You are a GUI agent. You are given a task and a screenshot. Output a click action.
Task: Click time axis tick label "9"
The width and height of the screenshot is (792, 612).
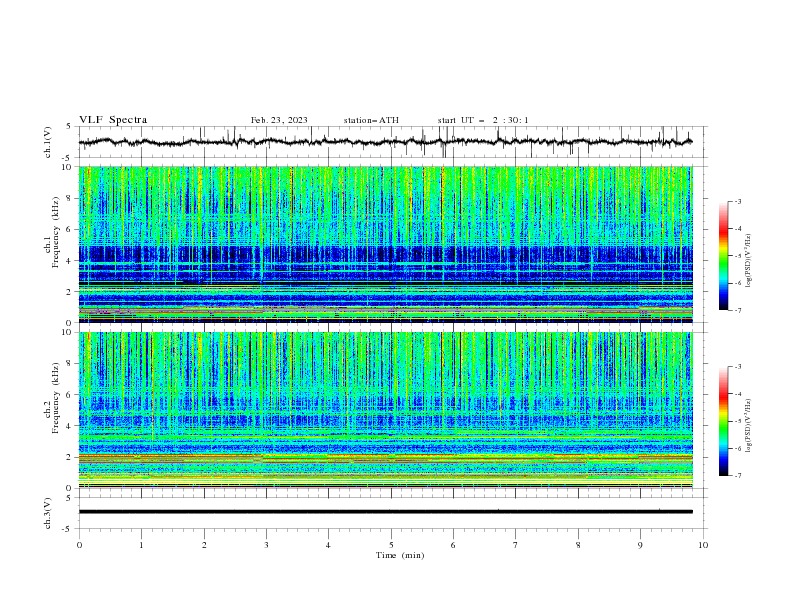point(640,545)
